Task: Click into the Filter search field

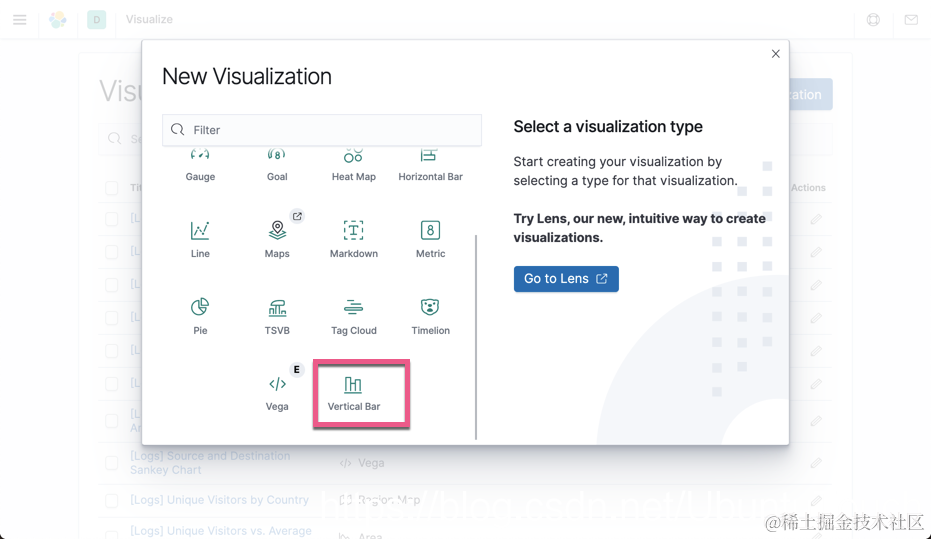Action: point(322,130)
